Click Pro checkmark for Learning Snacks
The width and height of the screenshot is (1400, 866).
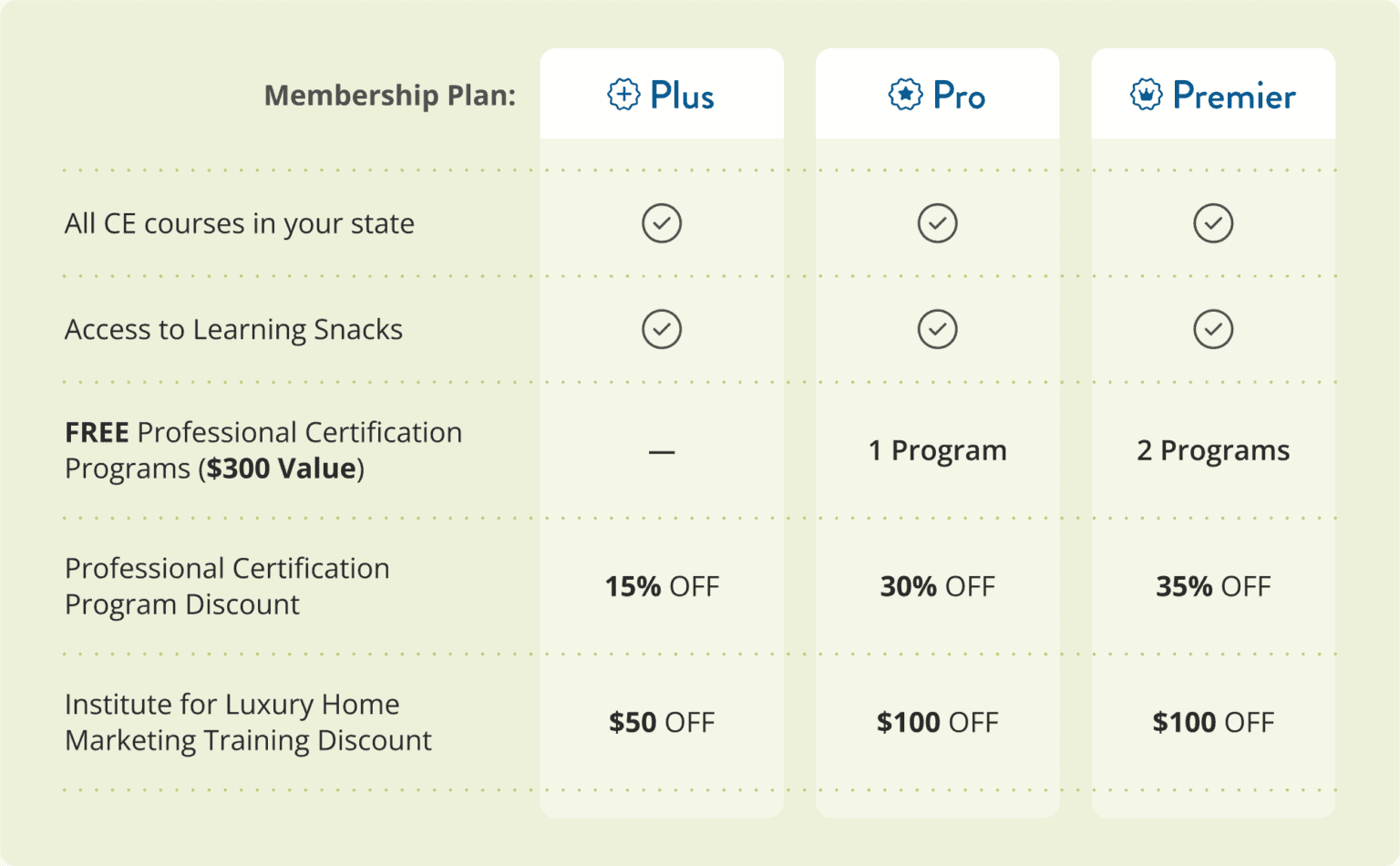[937, 329]
